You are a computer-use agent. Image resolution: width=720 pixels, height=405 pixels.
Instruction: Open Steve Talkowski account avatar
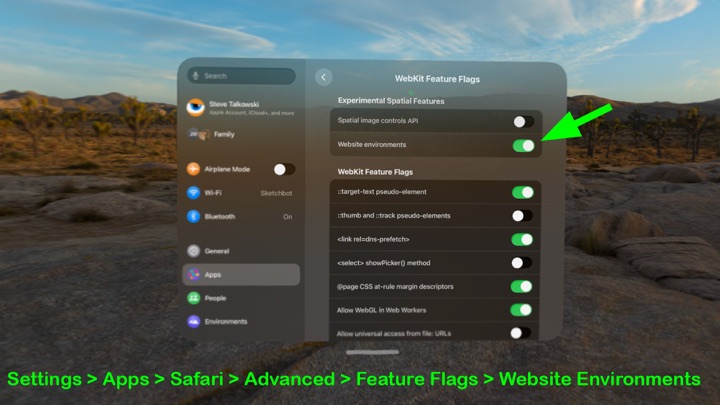tap(195, 107)
